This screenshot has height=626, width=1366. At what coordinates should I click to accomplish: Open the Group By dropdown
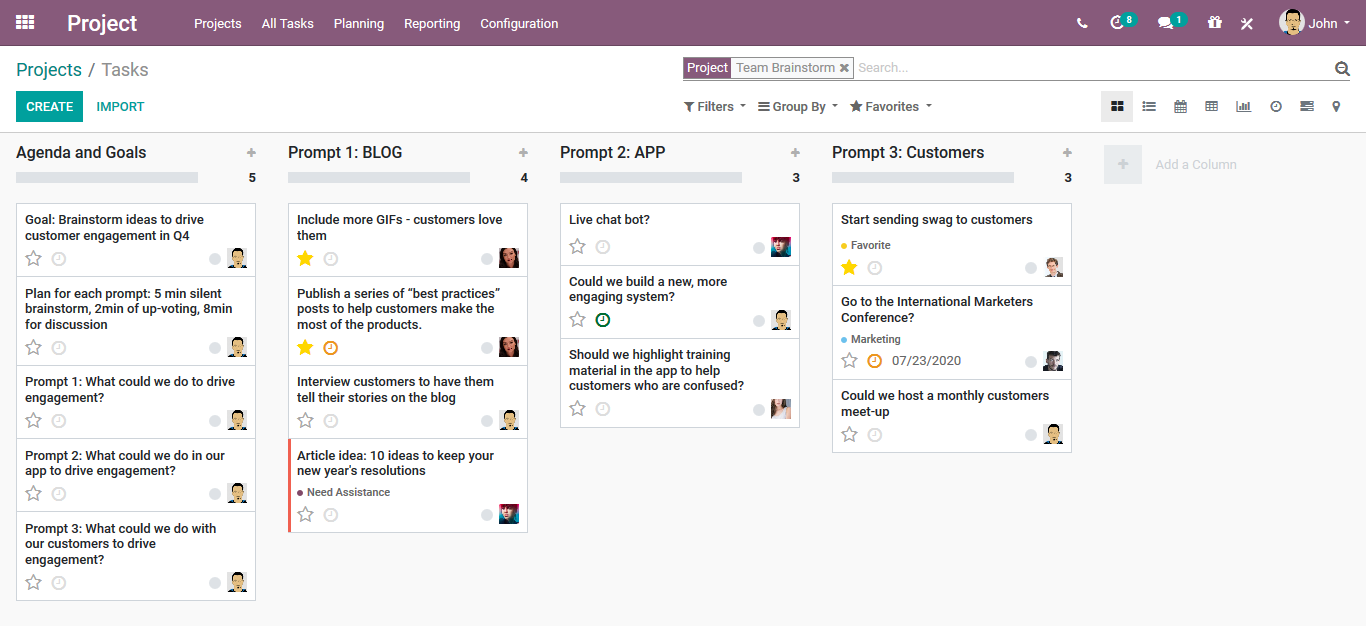(x=797, y=106)
